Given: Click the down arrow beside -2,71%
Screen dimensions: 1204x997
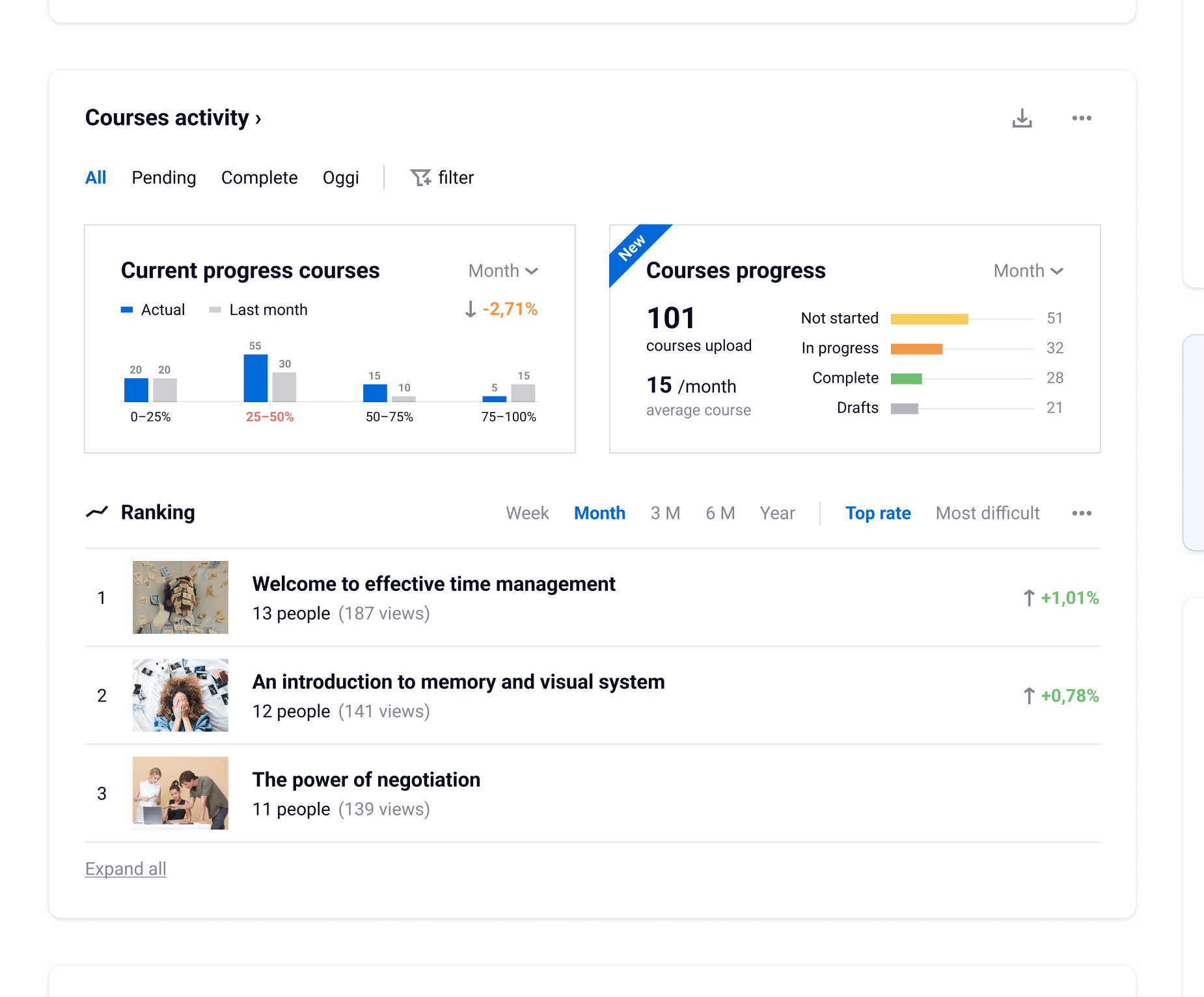Looking at the screenshot, I should [x=471, y=309].
